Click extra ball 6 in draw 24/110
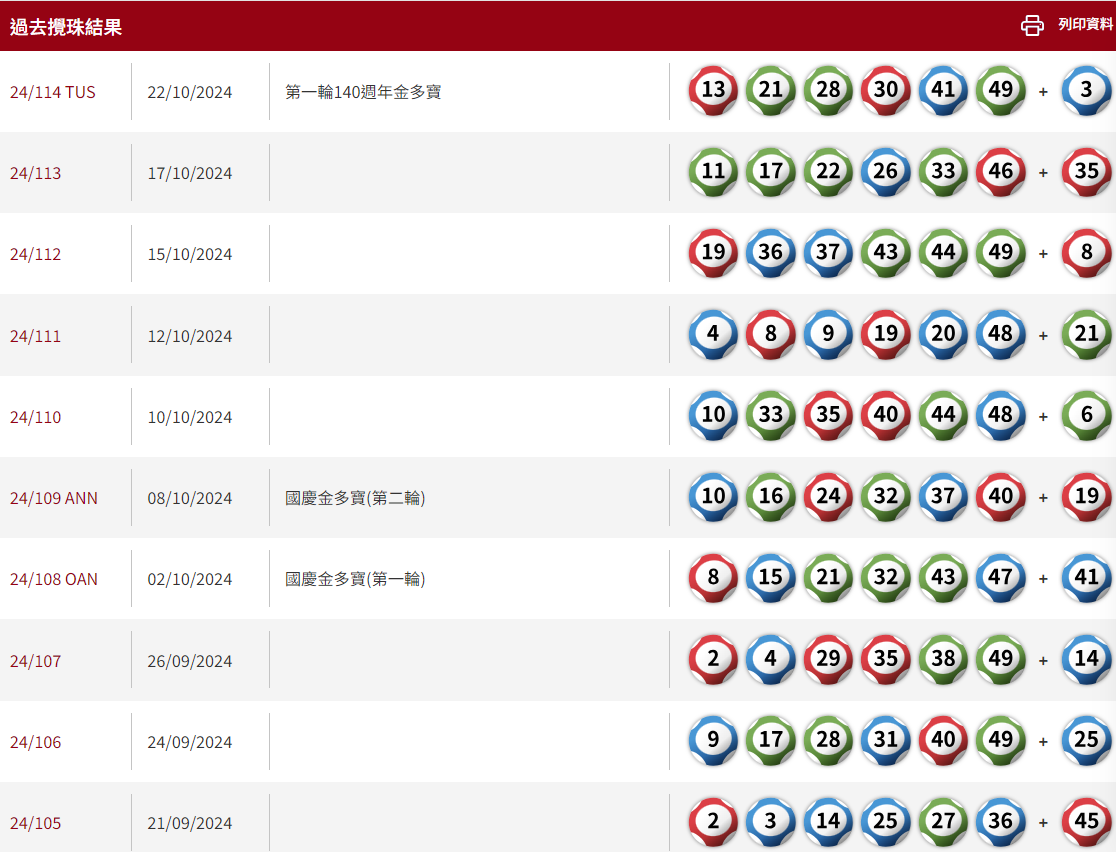 pos(1086,415)
